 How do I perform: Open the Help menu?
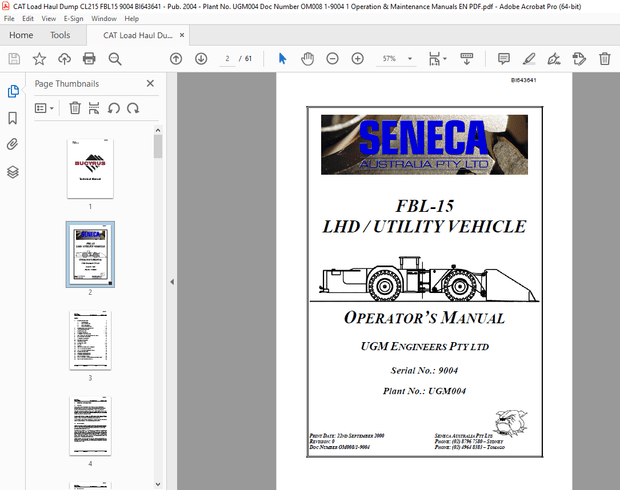pyautogui.click(x=132, y=19)
